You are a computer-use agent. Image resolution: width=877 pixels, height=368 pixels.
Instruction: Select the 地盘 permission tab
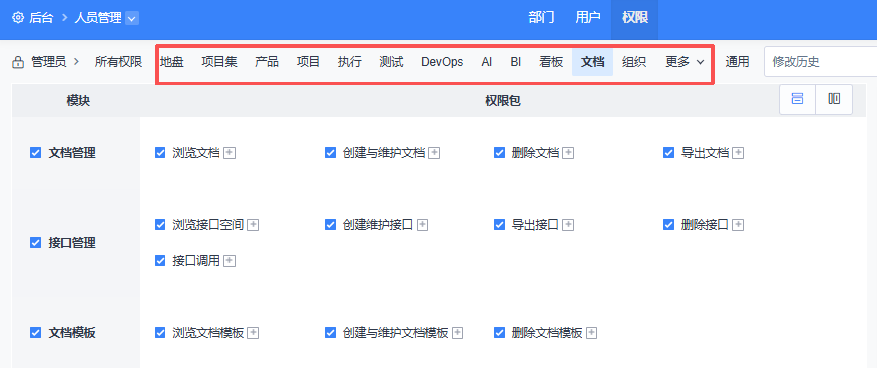pyautogui.click(x=172, y=62)
